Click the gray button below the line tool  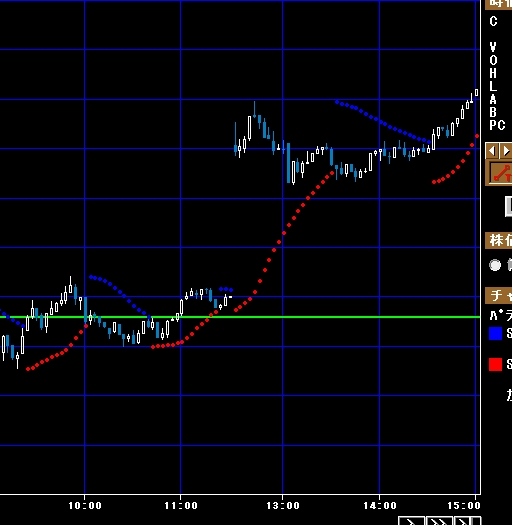(x=508, y=206)
